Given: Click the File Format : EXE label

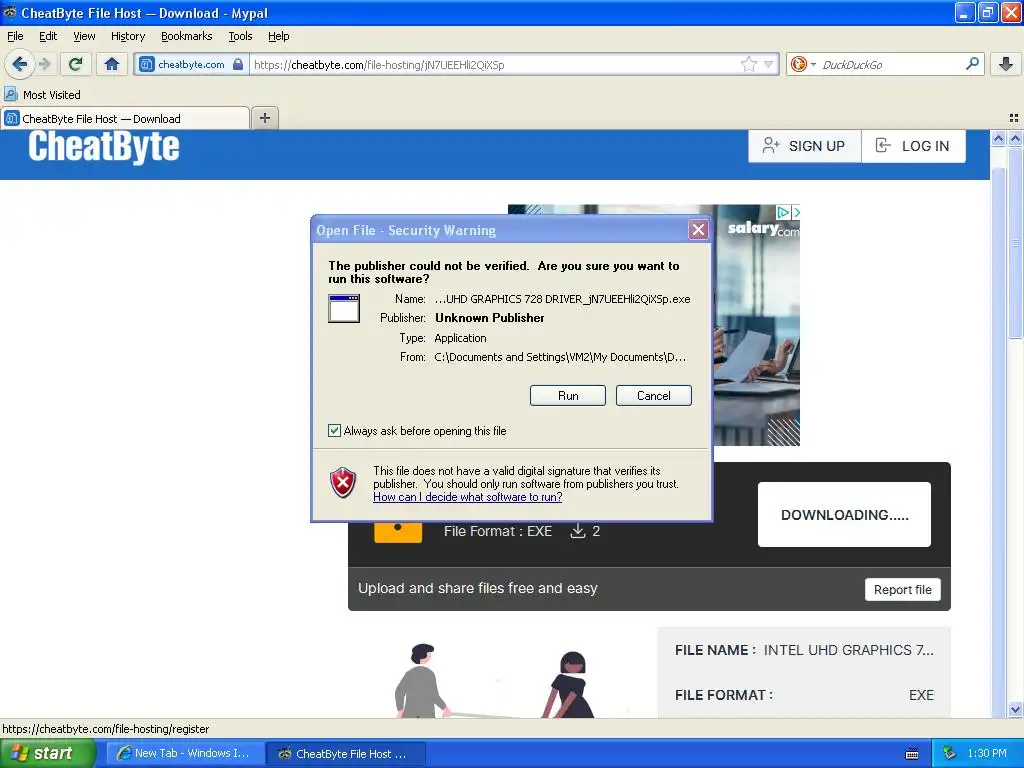Looking at the screenshot, I should 498,532.
